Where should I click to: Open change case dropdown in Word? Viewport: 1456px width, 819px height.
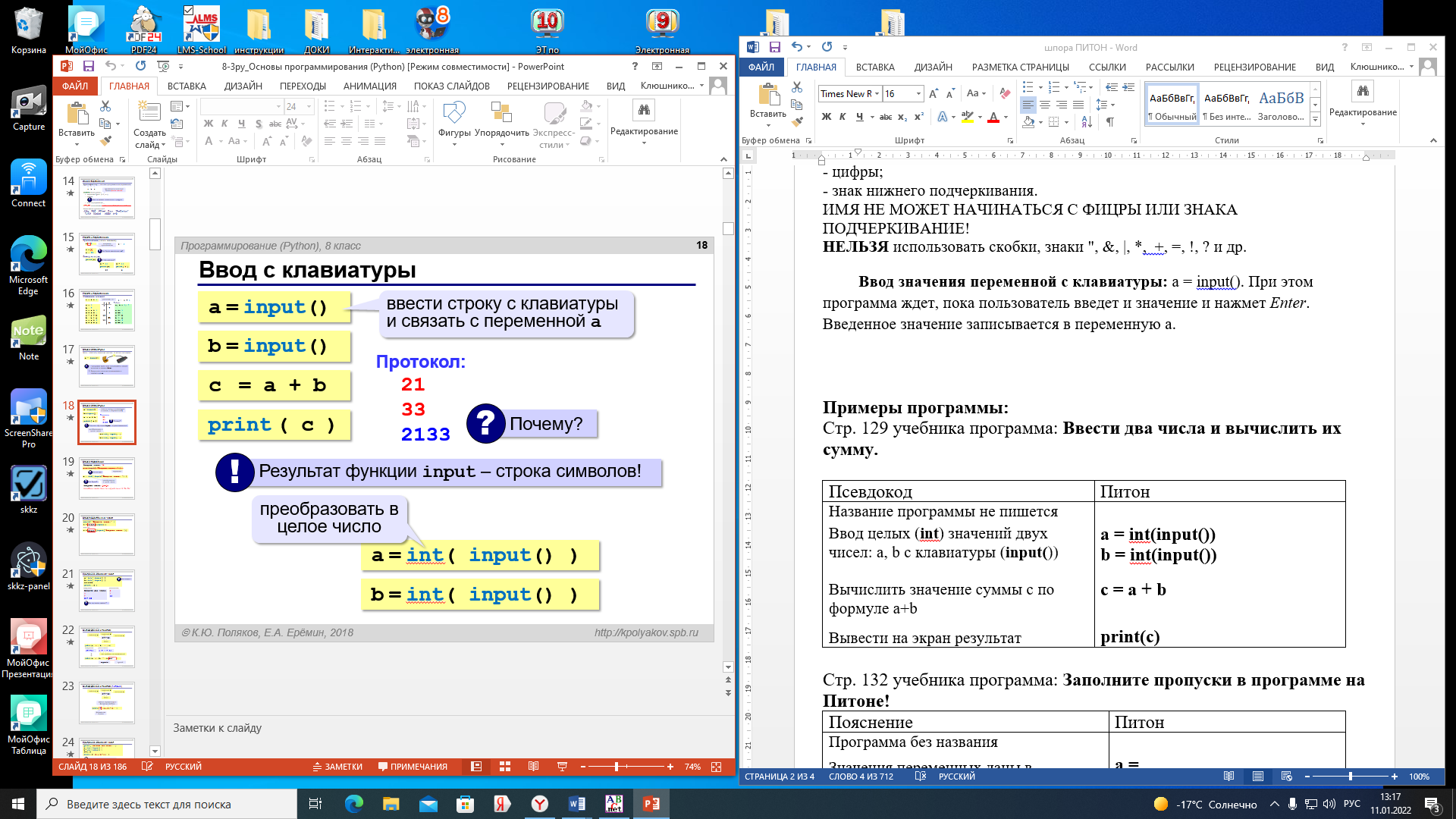975,93
